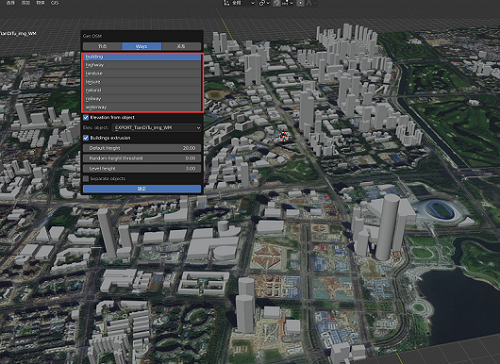Toggle the snapping magnet icon
The image size is (500, 364).
click(x=277, y=3)
